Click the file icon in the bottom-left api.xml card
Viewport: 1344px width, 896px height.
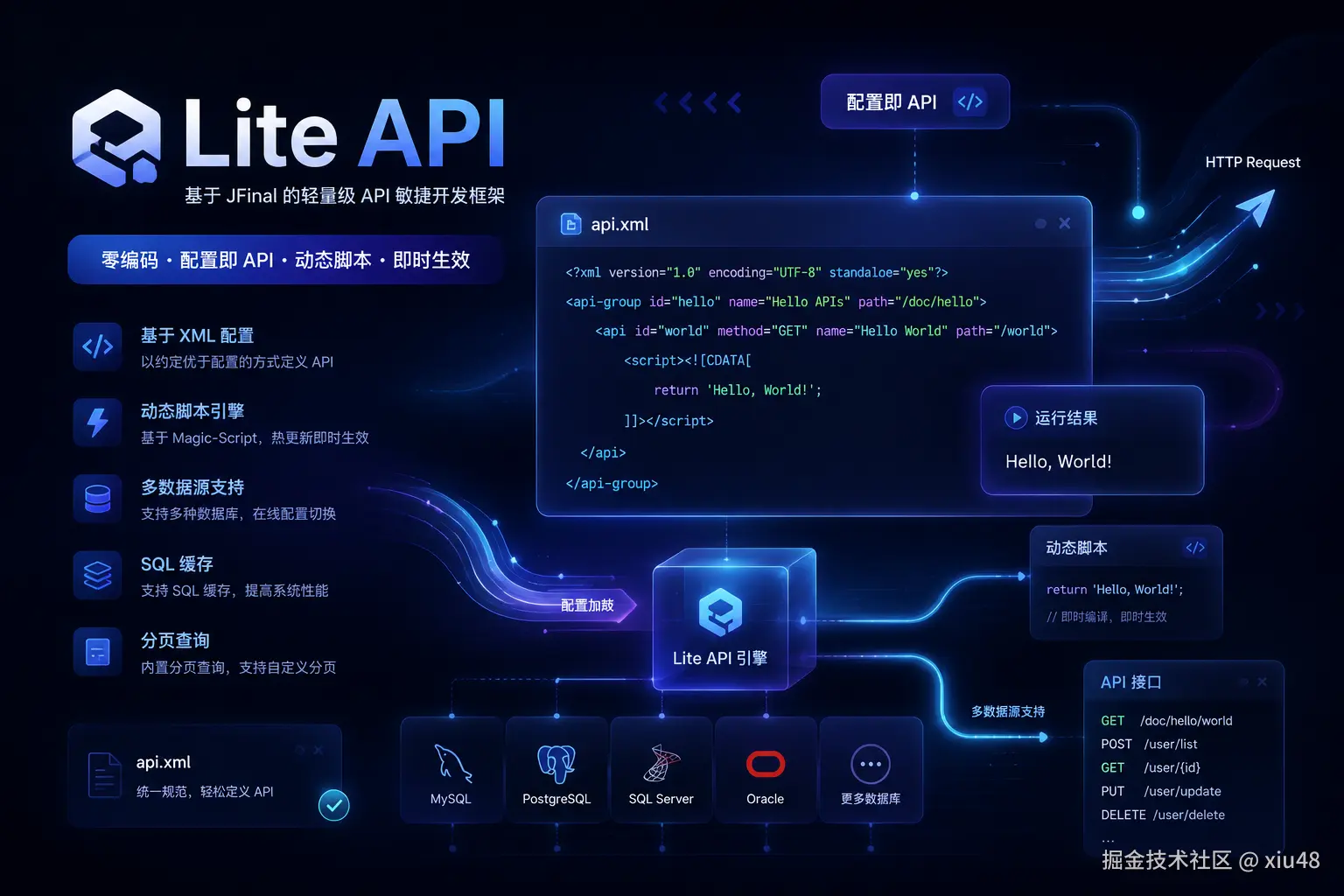coord(104,775)
